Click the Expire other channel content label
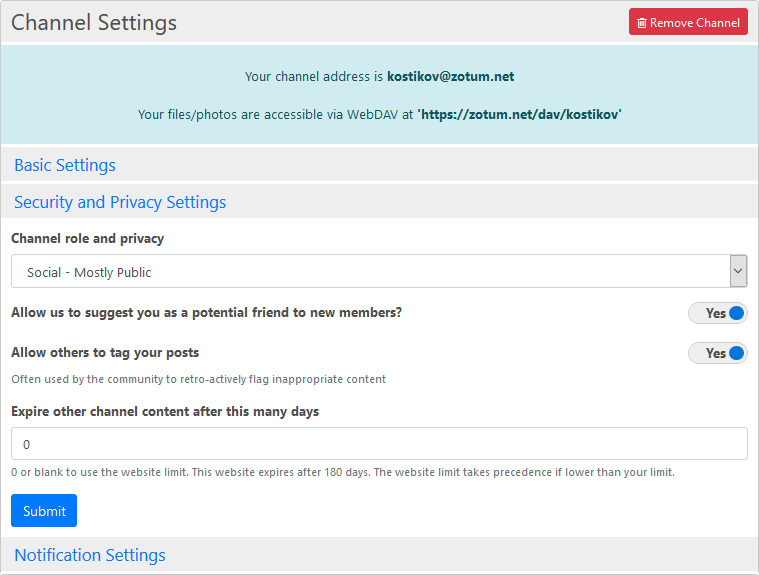The width and height of the screenshot is (759, 575). (x=165, y=411)
